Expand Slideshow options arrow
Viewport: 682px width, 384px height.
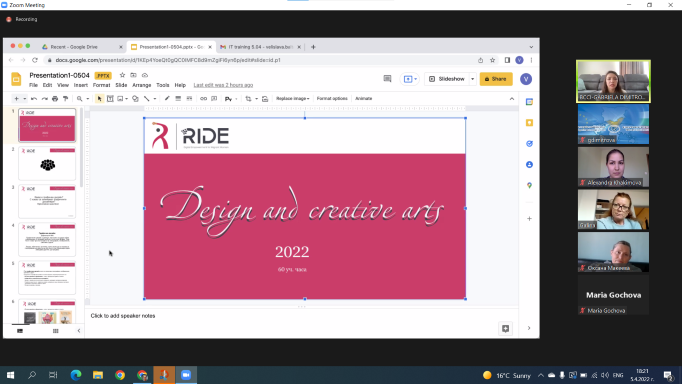(x=472, y=79)
